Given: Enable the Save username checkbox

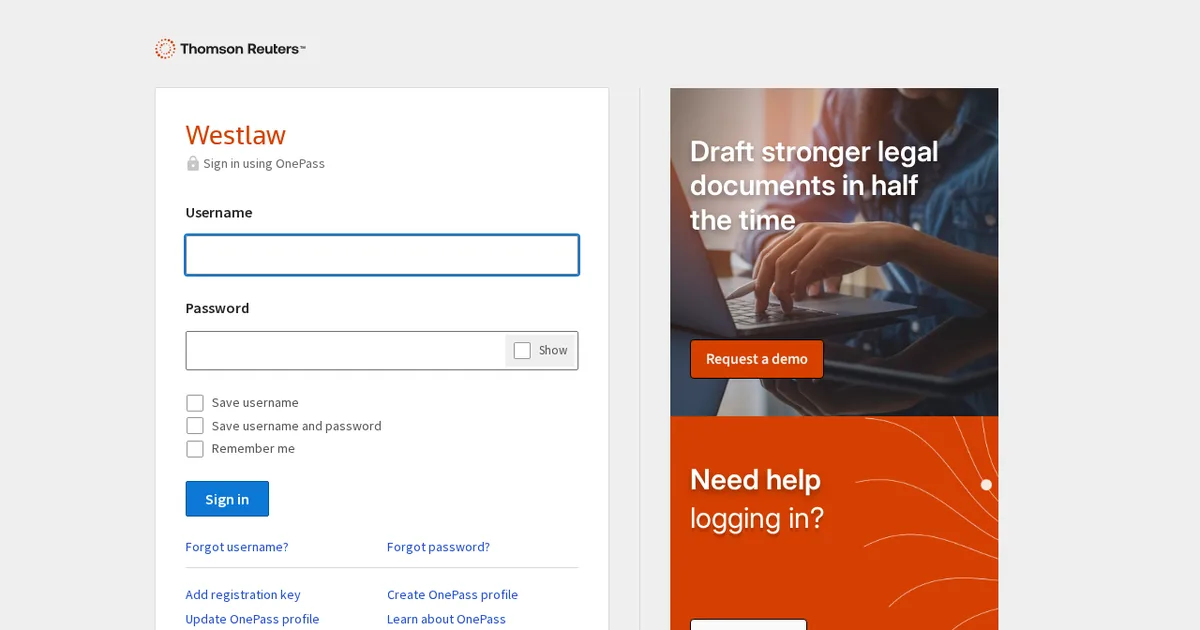Looking at the screenshot, I should (x=195, y=403).
